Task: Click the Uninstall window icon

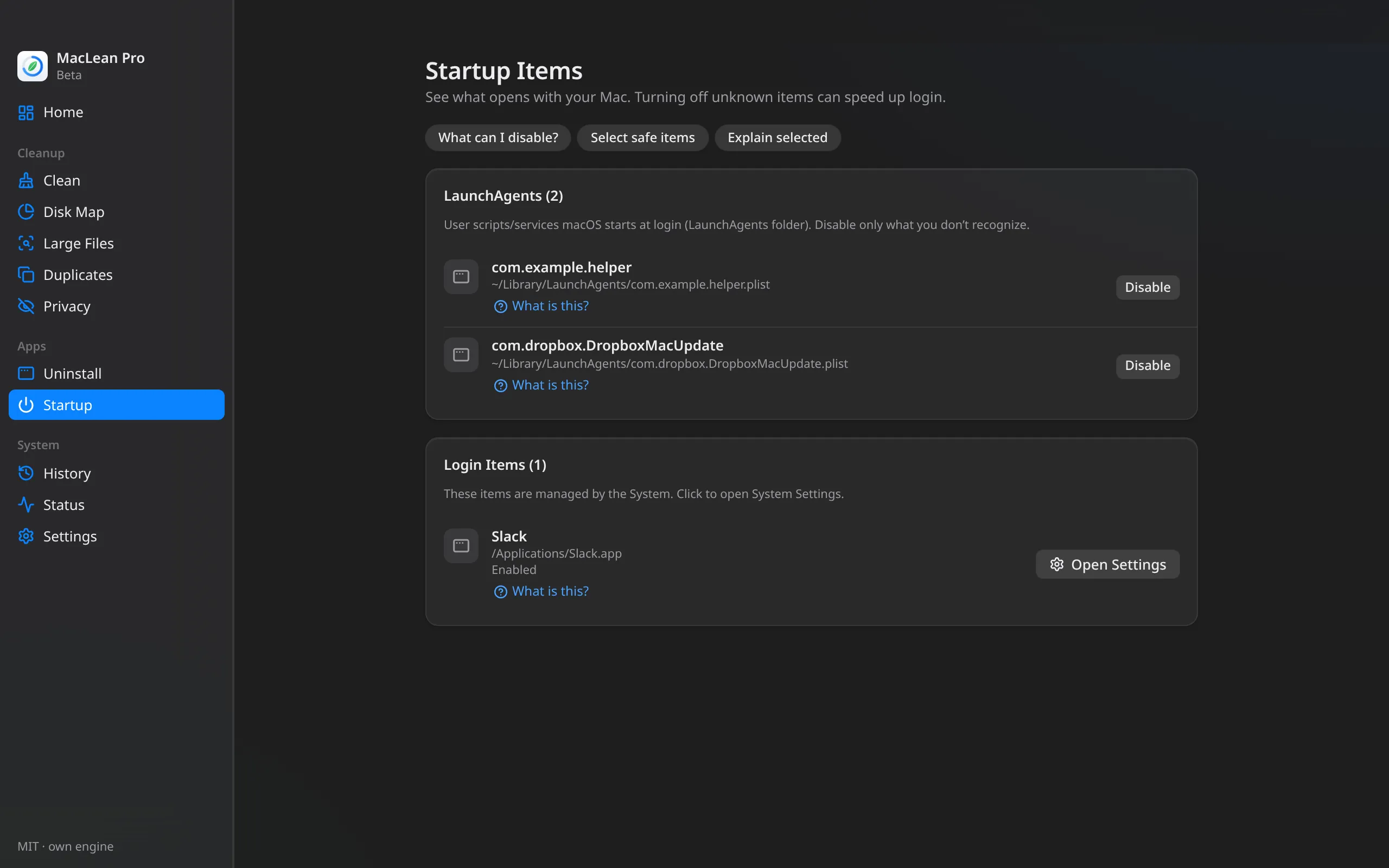Action: point(26,374)
